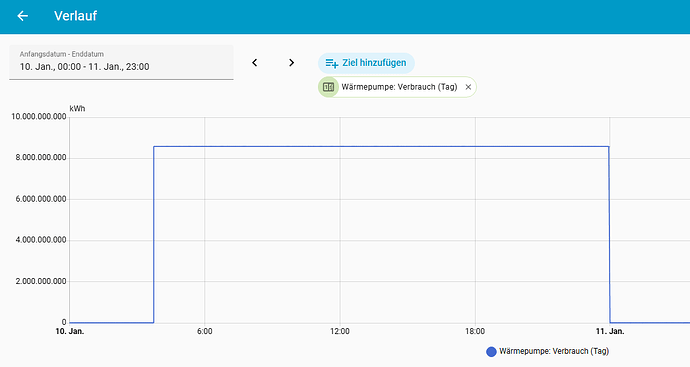Click the blue plateau line in the chart
This screenshot has width=690, height=367.
click(381, 147)
